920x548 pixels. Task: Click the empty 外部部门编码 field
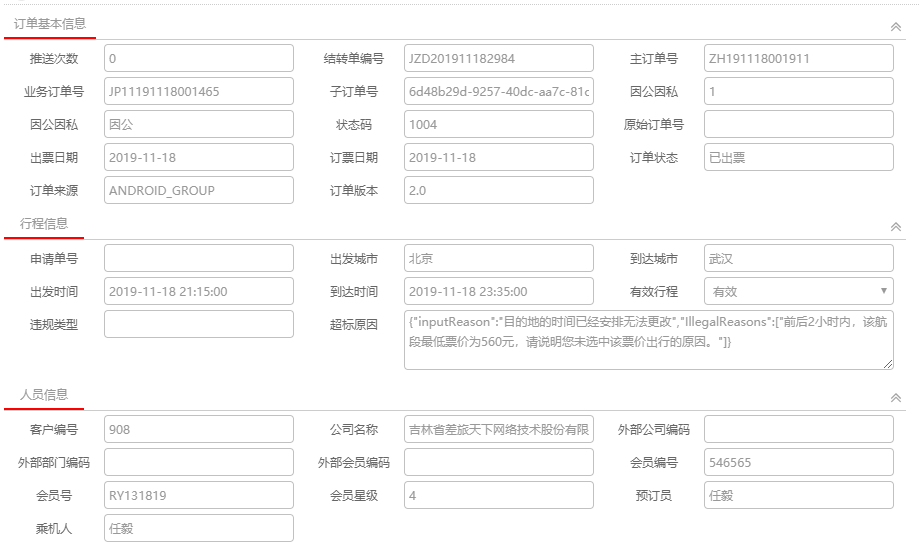click(x=199, y=462)
